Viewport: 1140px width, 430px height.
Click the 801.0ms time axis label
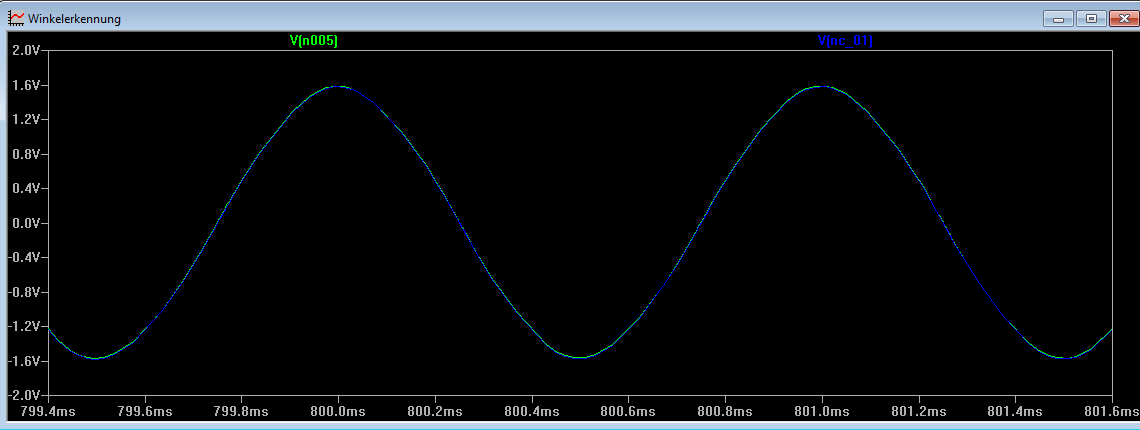(x=822, y=412)
